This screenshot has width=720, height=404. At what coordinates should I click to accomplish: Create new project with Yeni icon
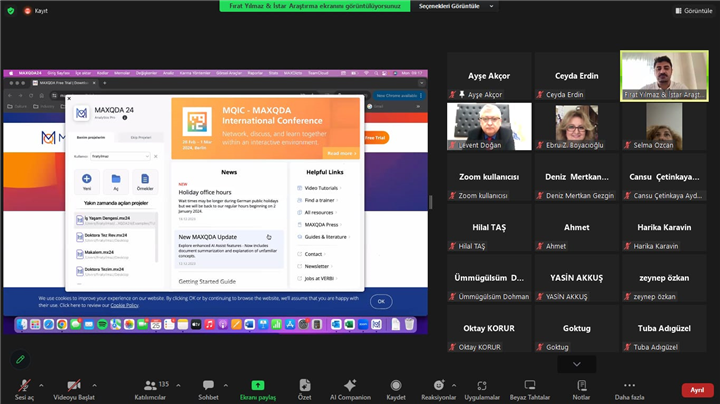(x=86, y=181)
